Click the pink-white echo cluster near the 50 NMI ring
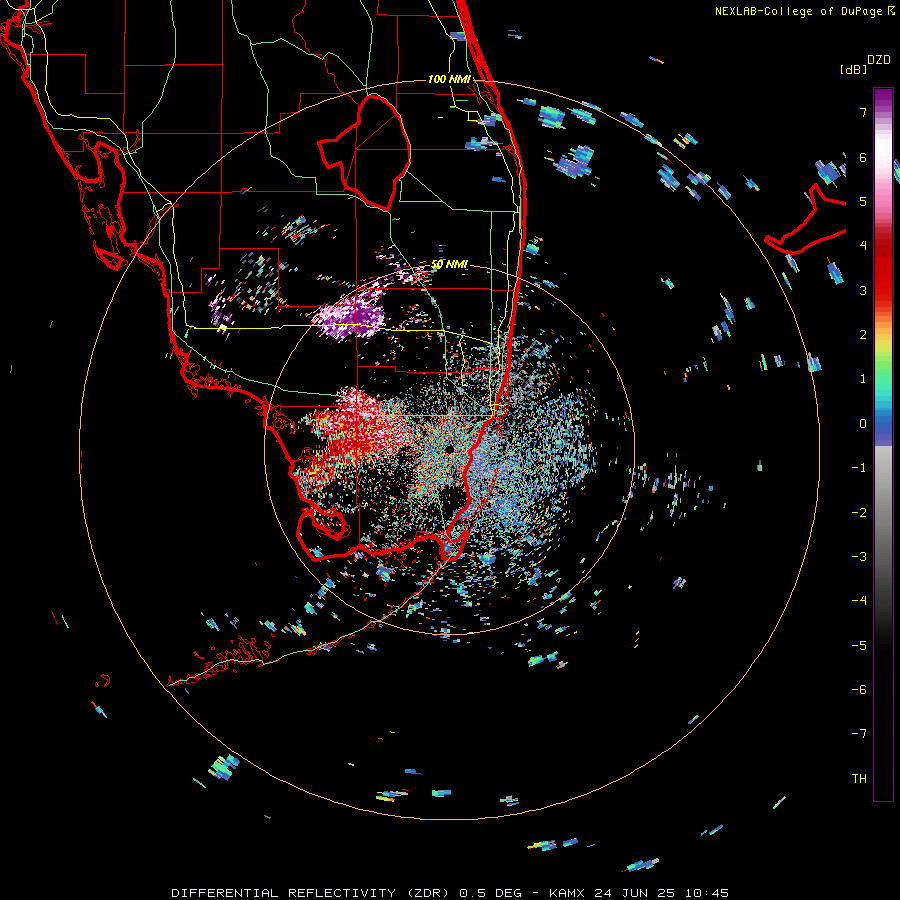 (350, 316)
